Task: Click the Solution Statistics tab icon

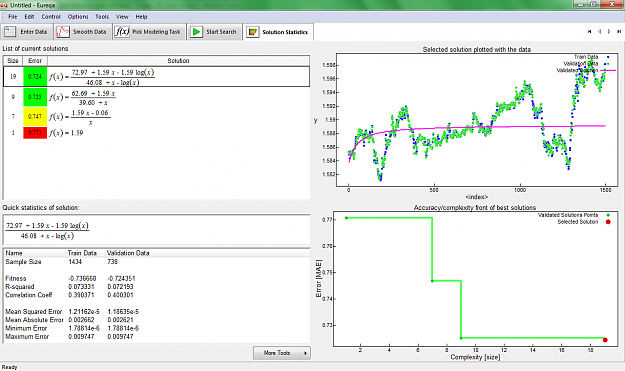Action: pyautogui.click(x=252, y=32)
